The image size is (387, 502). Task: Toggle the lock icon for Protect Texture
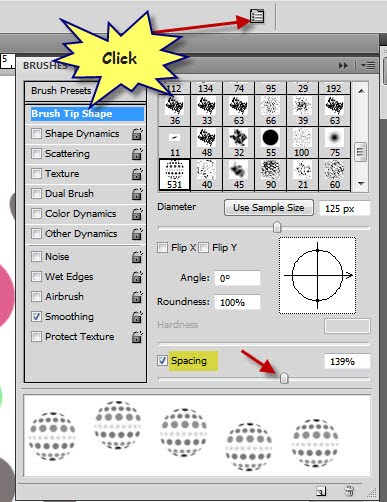(x=137, y=337)
